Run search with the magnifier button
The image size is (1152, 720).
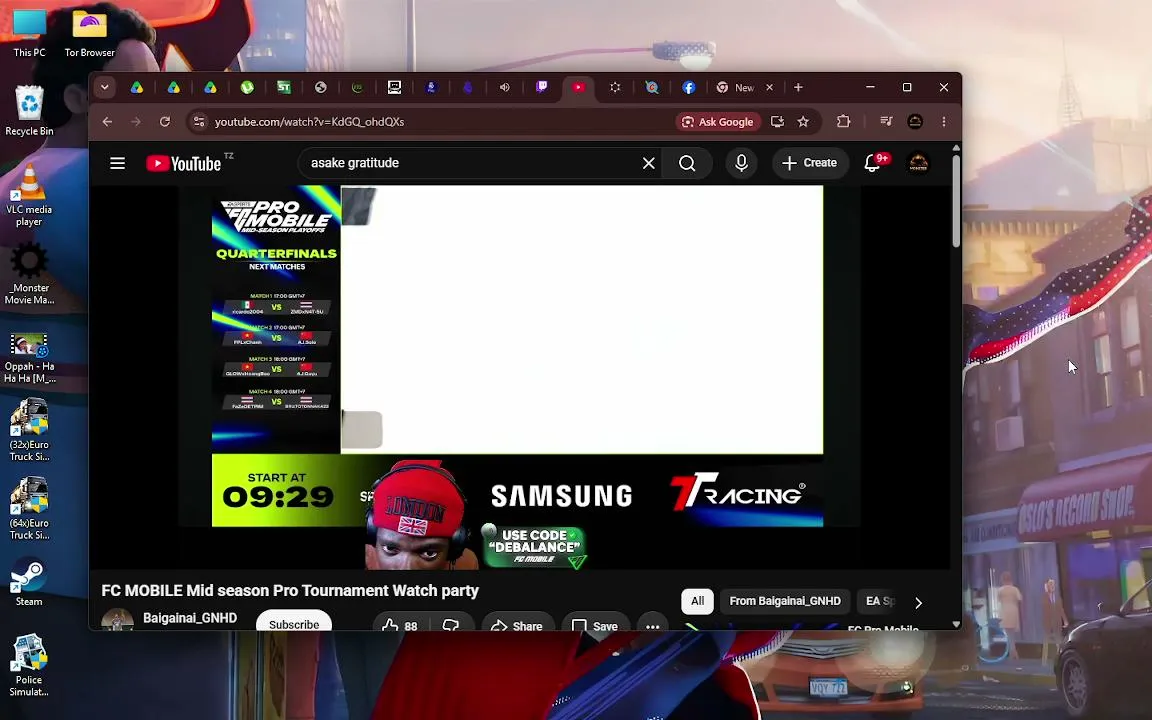687,163
